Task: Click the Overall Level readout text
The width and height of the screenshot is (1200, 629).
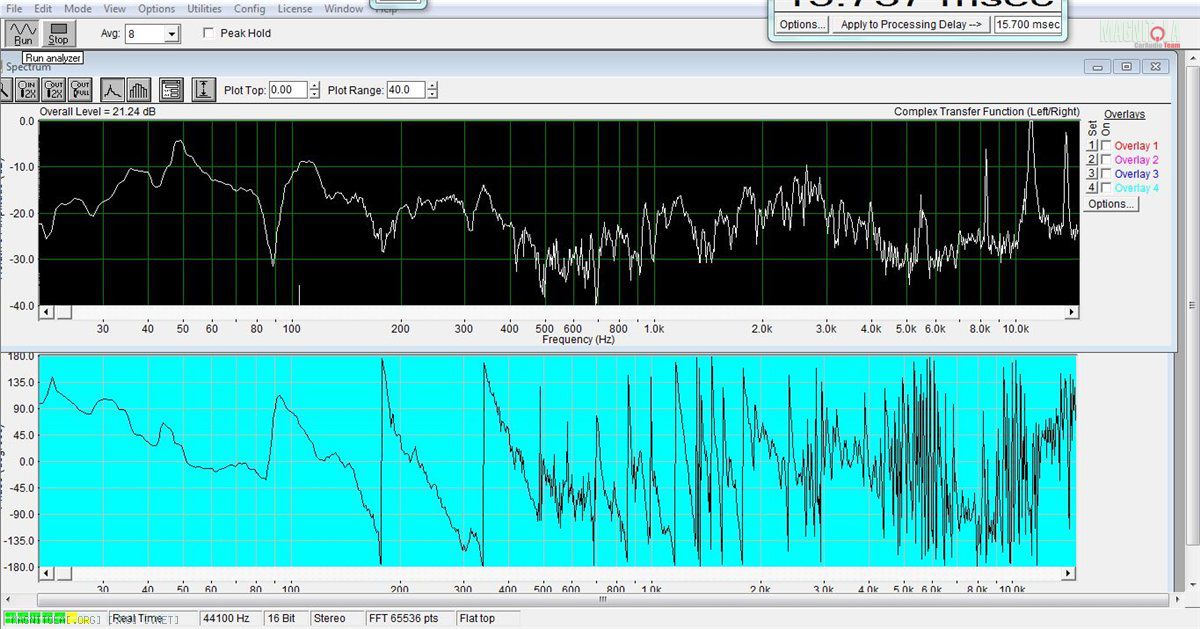Action: pos(97,112)
